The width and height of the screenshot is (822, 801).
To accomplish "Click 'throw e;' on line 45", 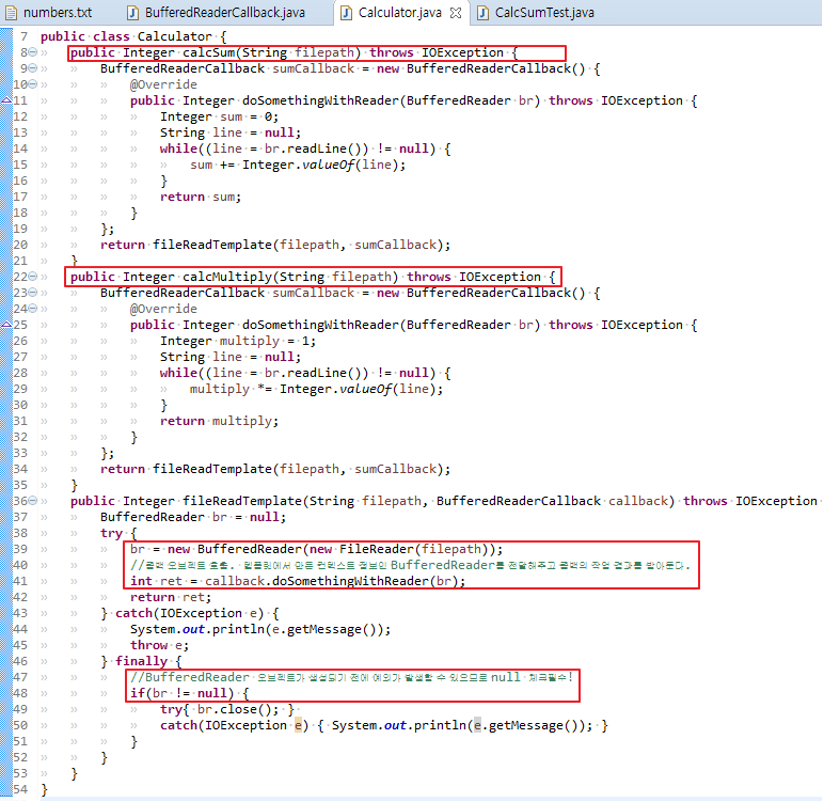I will (x=159, y=645).
